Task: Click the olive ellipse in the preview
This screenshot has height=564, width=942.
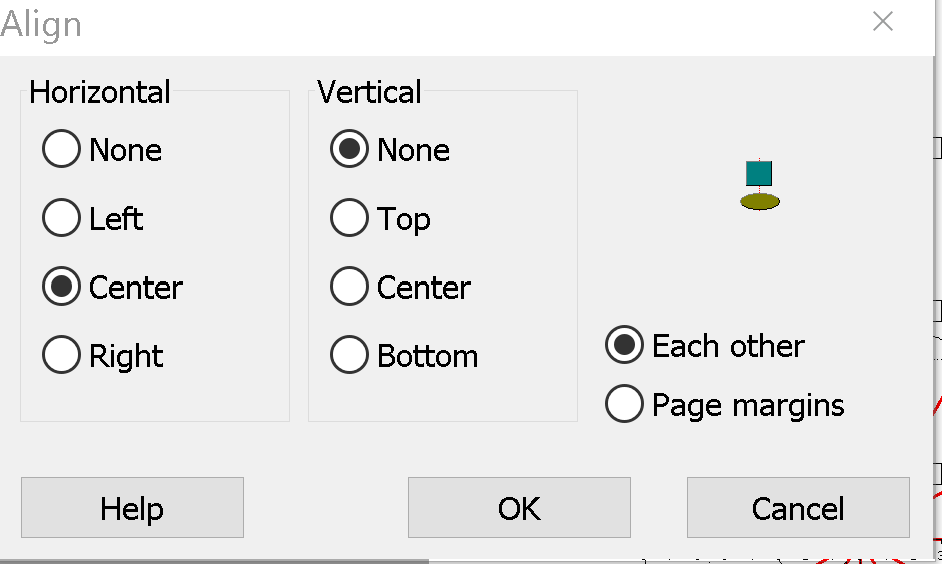Action: [x=760, y=202]
